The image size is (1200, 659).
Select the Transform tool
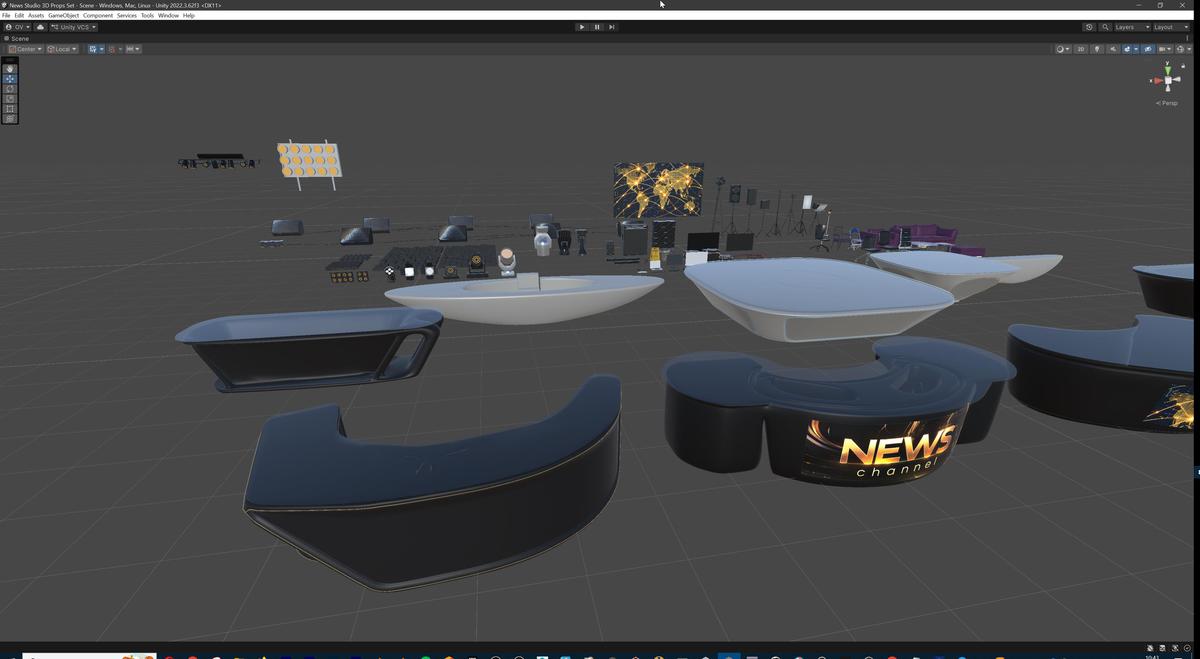tap(10, 118)
